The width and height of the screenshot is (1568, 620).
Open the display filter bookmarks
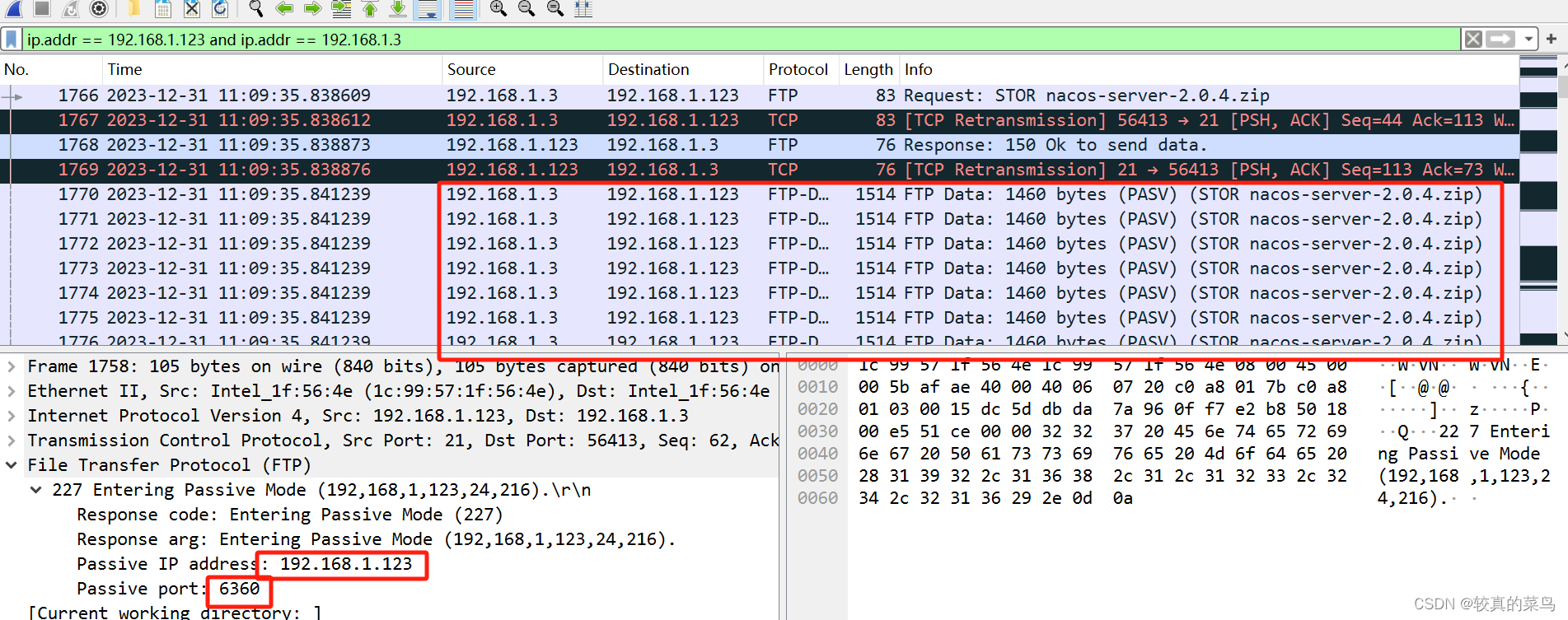(x=12, y=39)
